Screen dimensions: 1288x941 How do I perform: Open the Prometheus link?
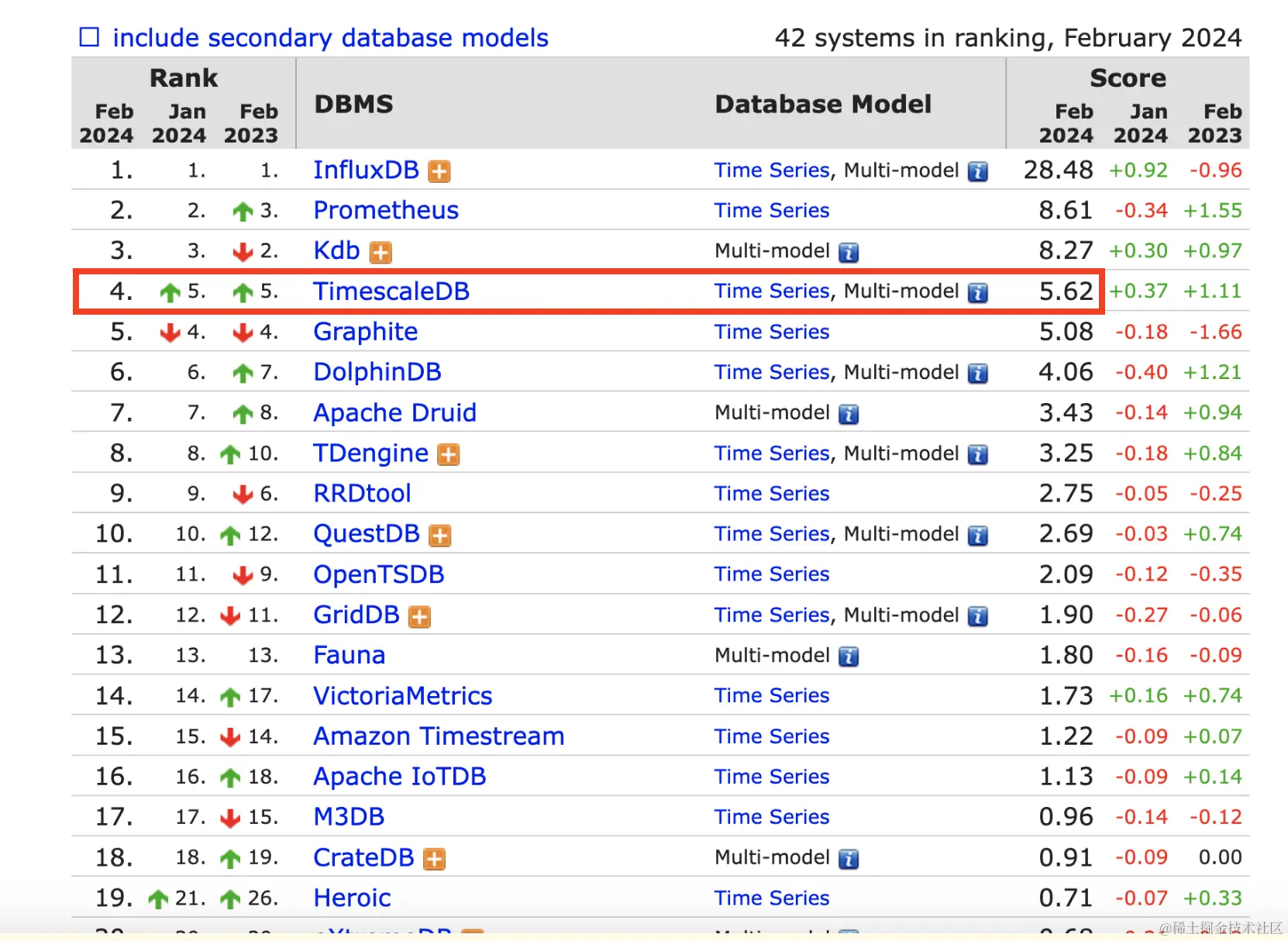pyautogui.click(x=386, y=210)
